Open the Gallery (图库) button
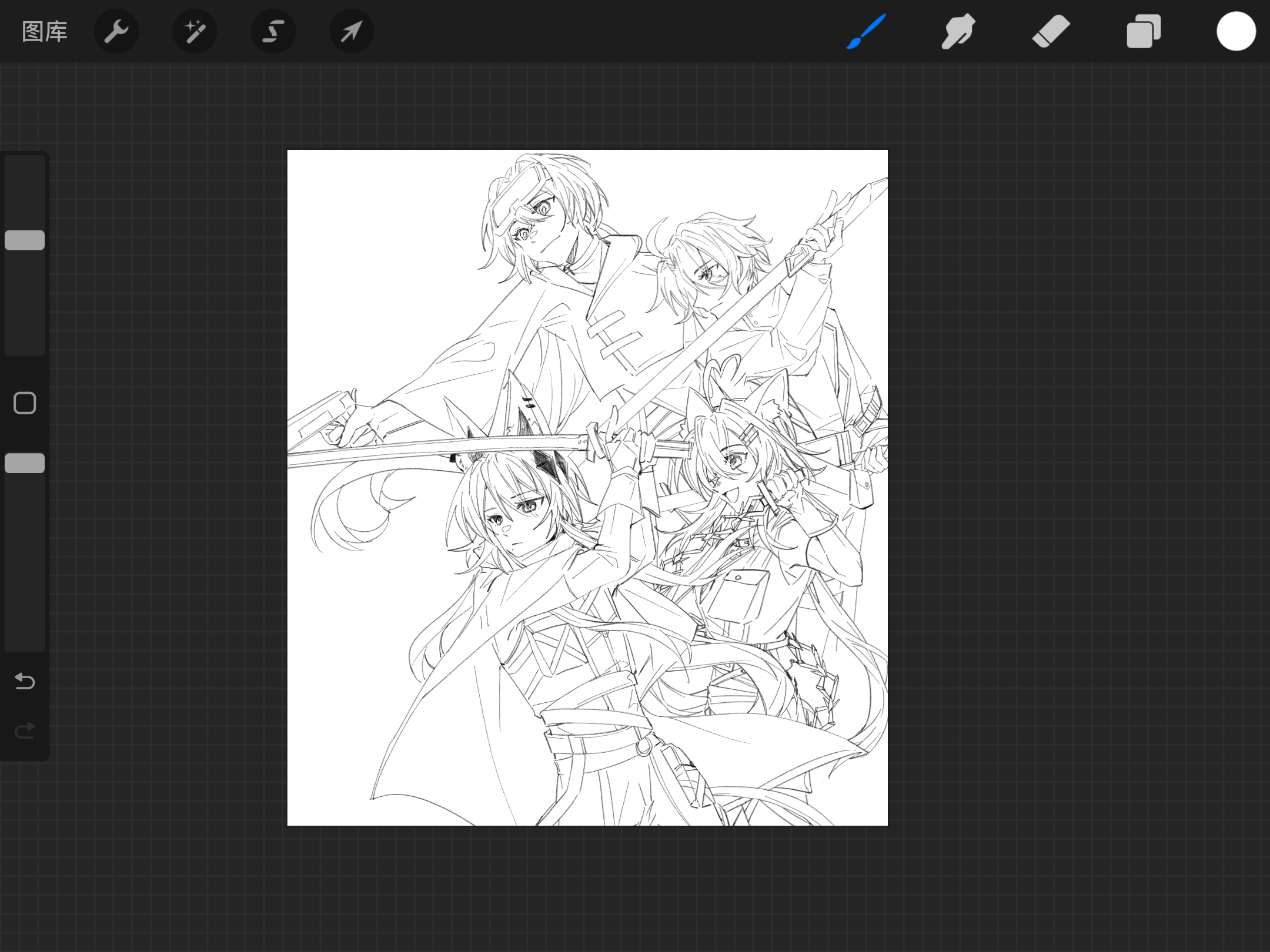This screenshot has height=952, width=1270. tap(45, 32)
